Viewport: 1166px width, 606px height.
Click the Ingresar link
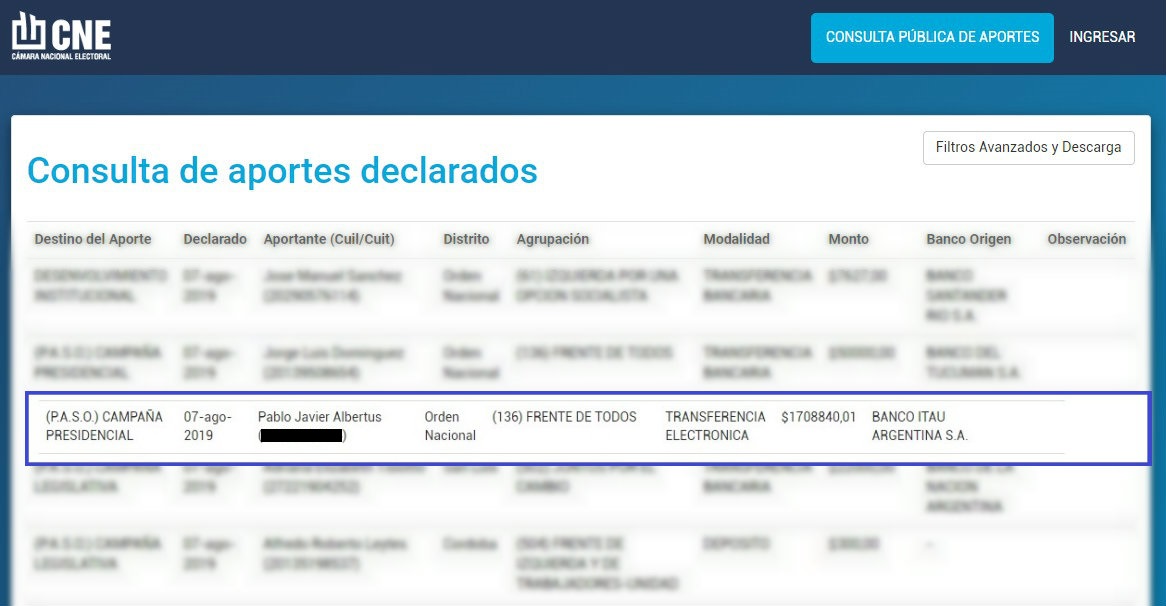[x=1102, y=37]
